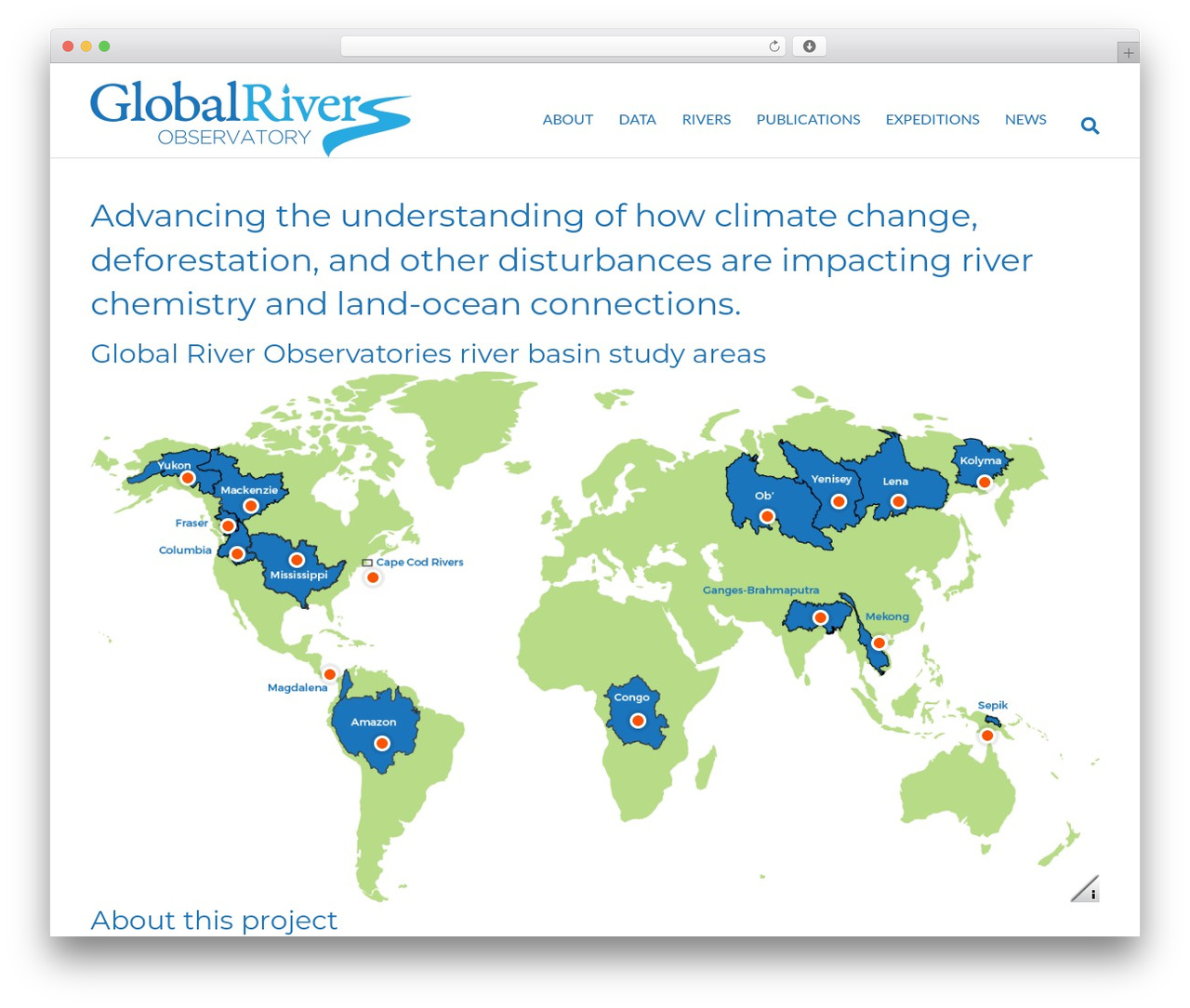Image resolution: width=1190 pixels, height=1008 pixels.
Task: Select the Kolyma river marker
Action: (985, 482)
